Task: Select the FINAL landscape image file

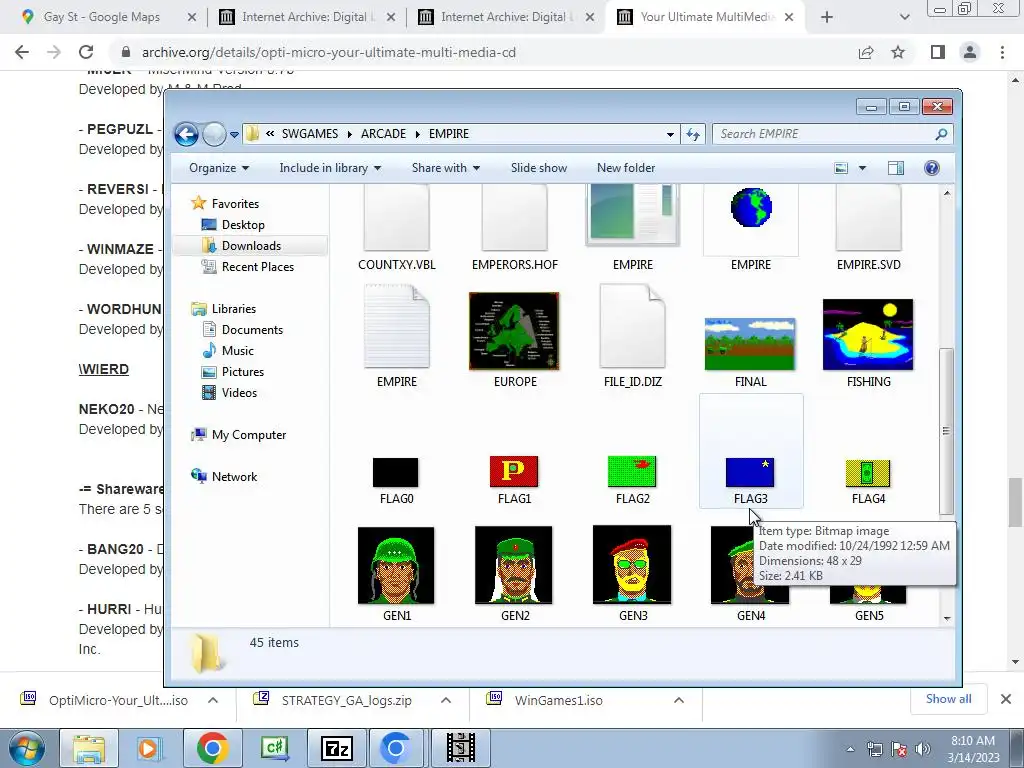Action: 750,344
